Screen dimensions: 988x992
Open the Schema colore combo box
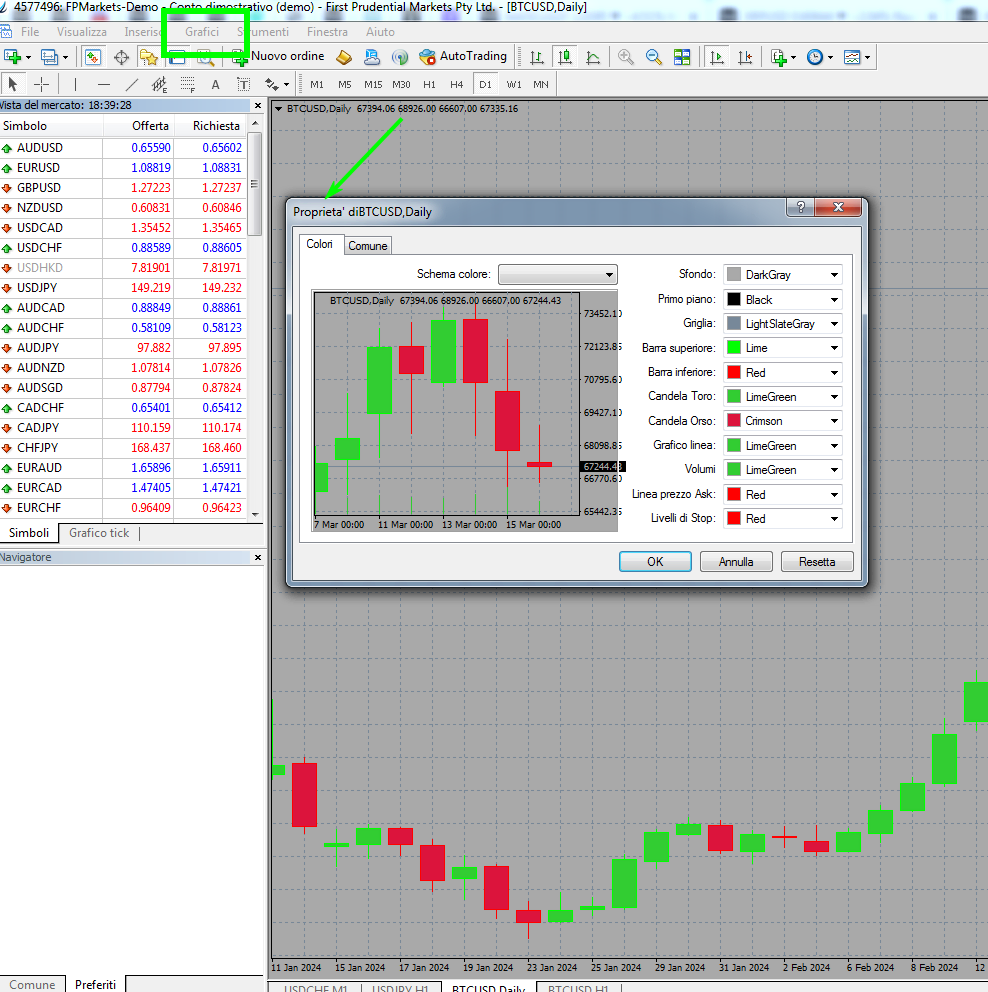557,275
